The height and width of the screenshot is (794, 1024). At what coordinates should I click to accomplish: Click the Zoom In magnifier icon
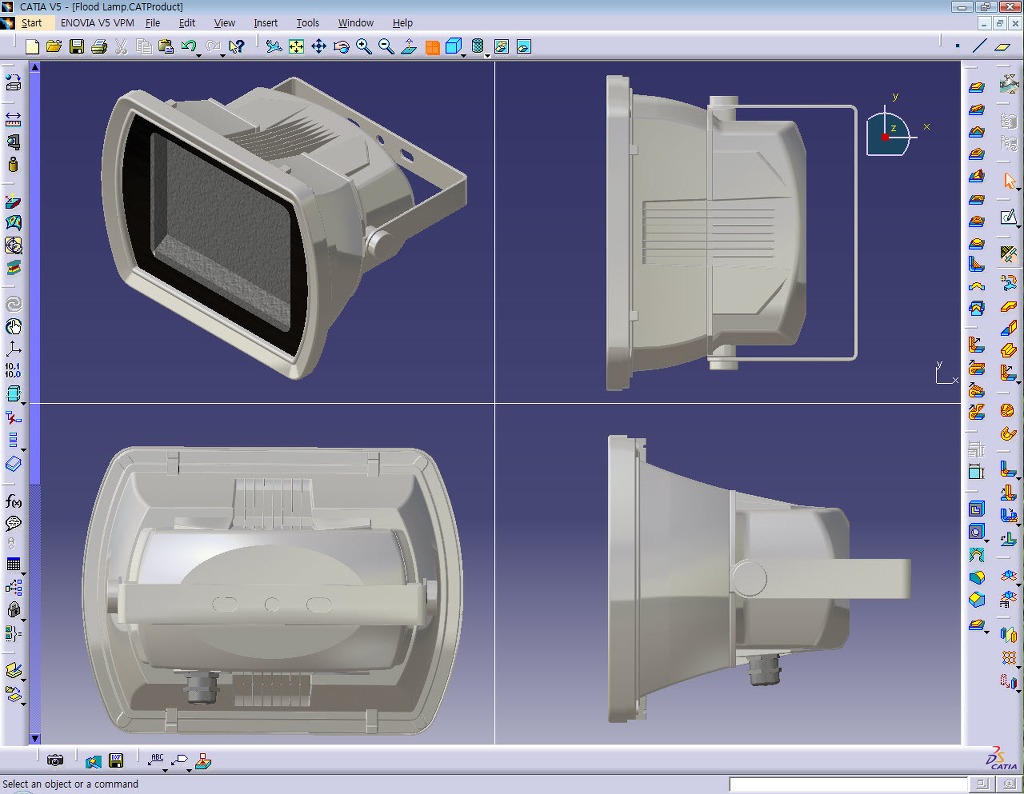pyautogui.click(x=364, y=47)
